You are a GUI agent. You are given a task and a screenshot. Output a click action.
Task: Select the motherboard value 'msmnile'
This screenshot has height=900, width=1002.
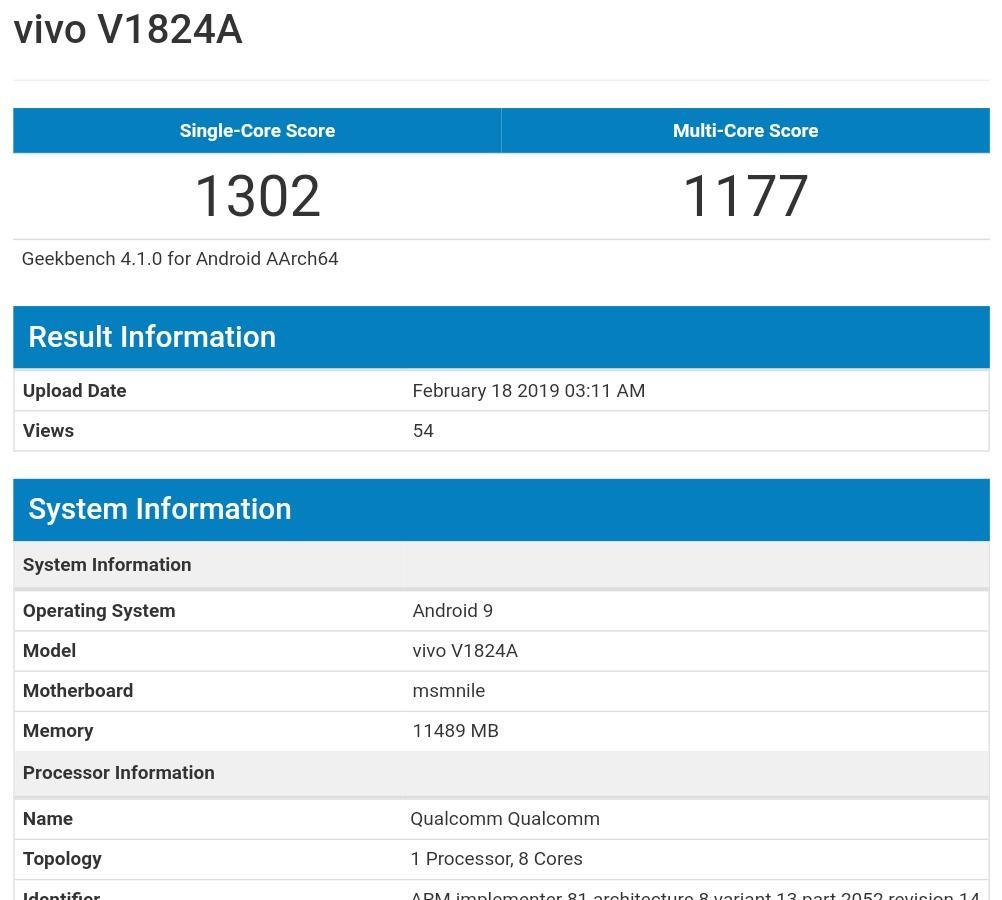449,691
